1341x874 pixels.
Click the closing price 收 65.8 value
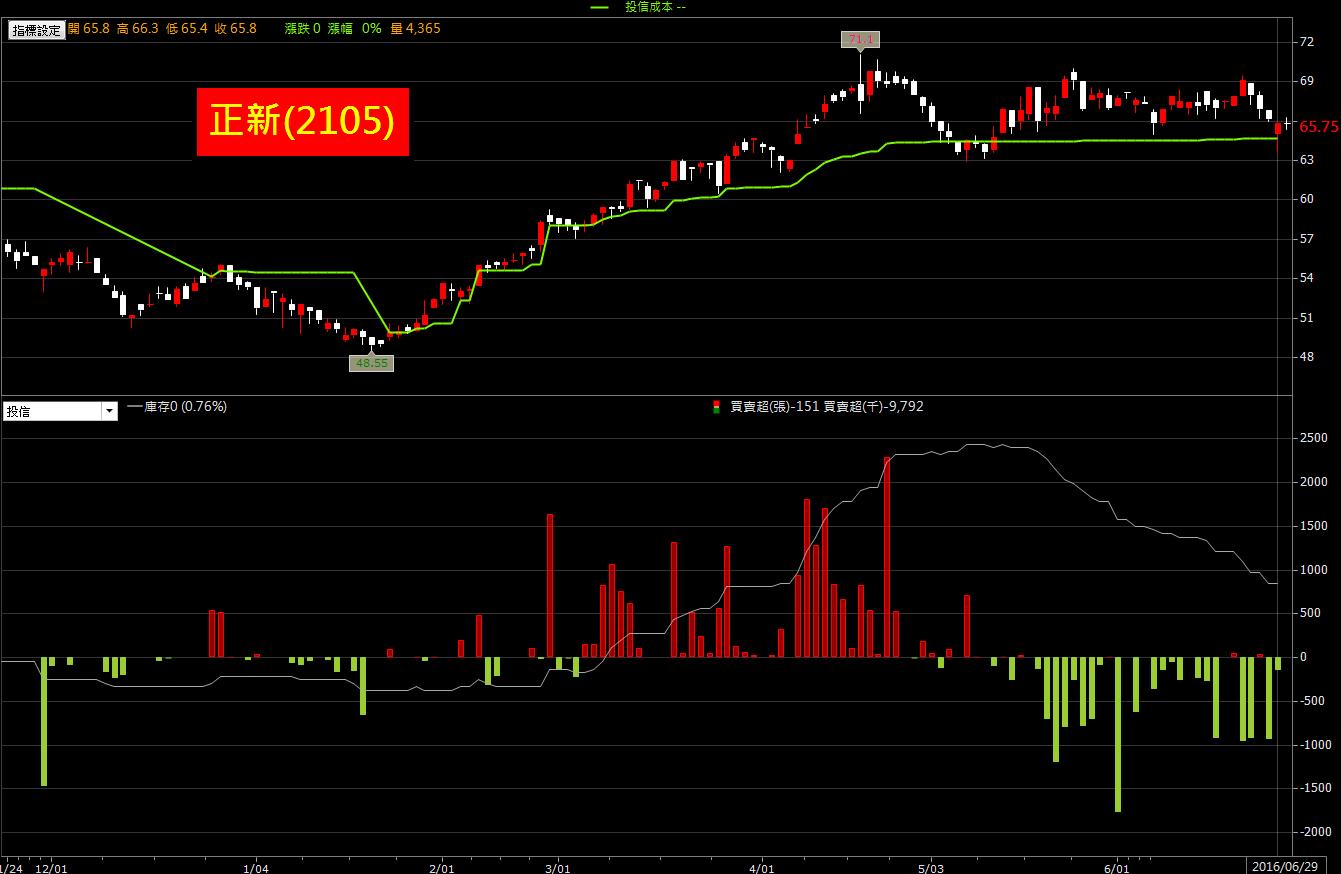[236, 29]
